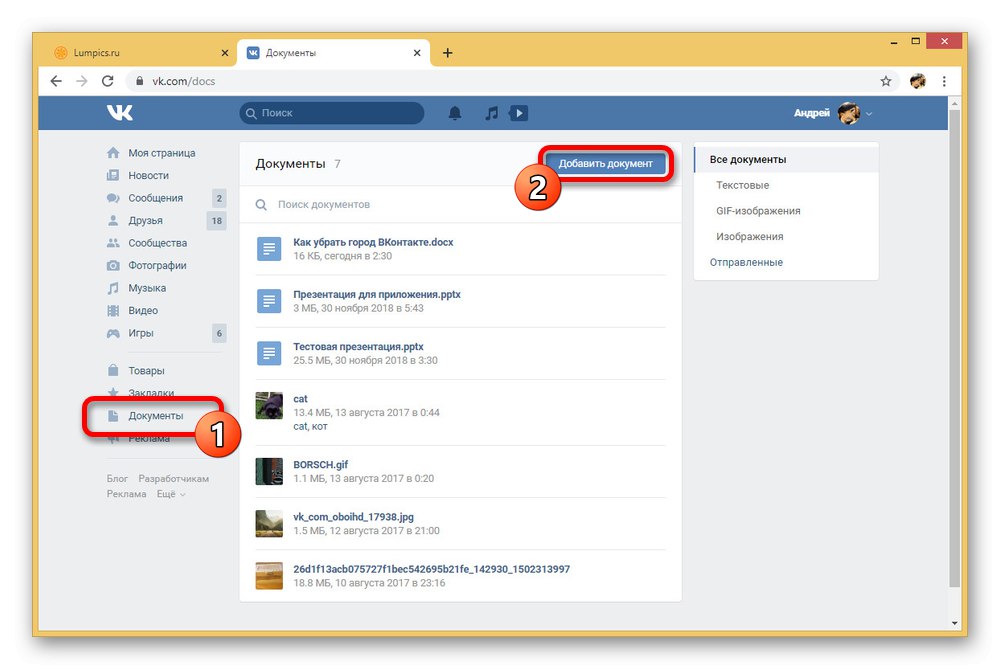Close the Документы browser tab
1000x669 pixels.
417,53
